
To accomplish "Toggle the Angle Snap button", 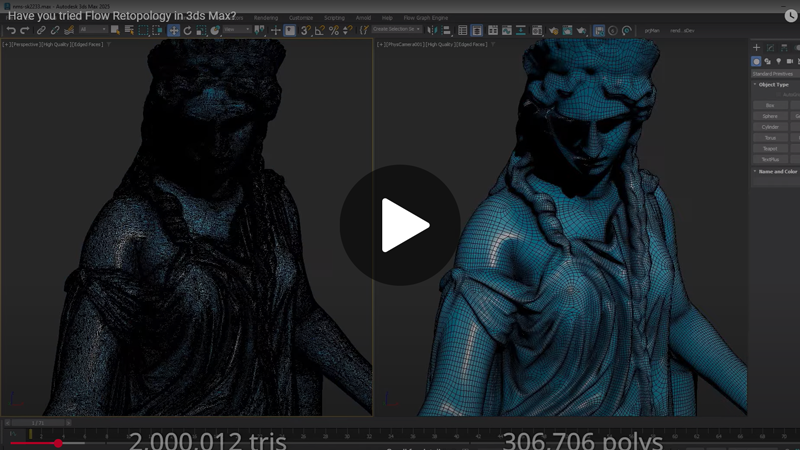I will pyautogui.click(x=319, y=31).
